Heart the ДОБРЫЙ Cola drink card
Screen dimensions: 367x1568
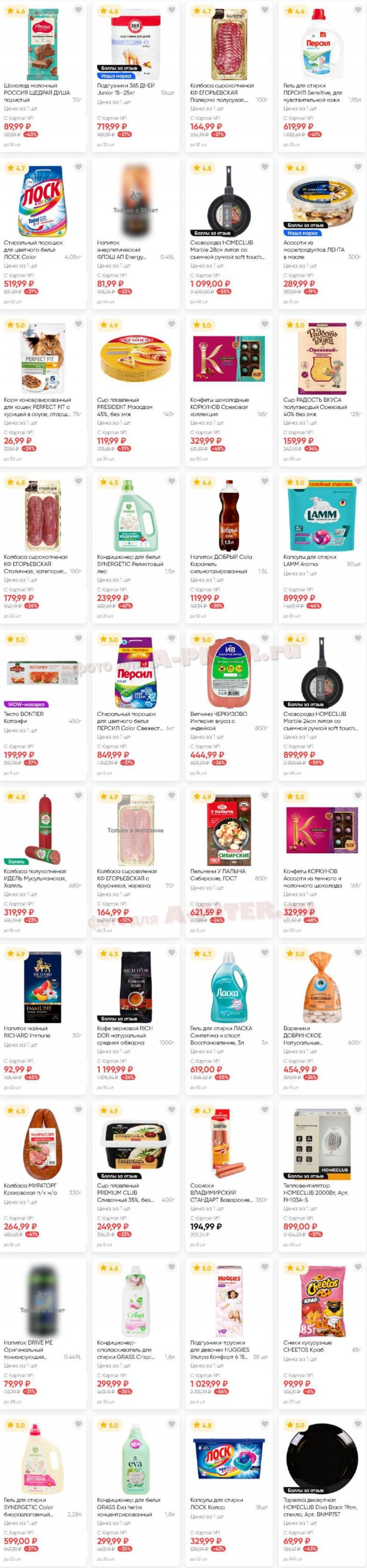coord(265,481)
